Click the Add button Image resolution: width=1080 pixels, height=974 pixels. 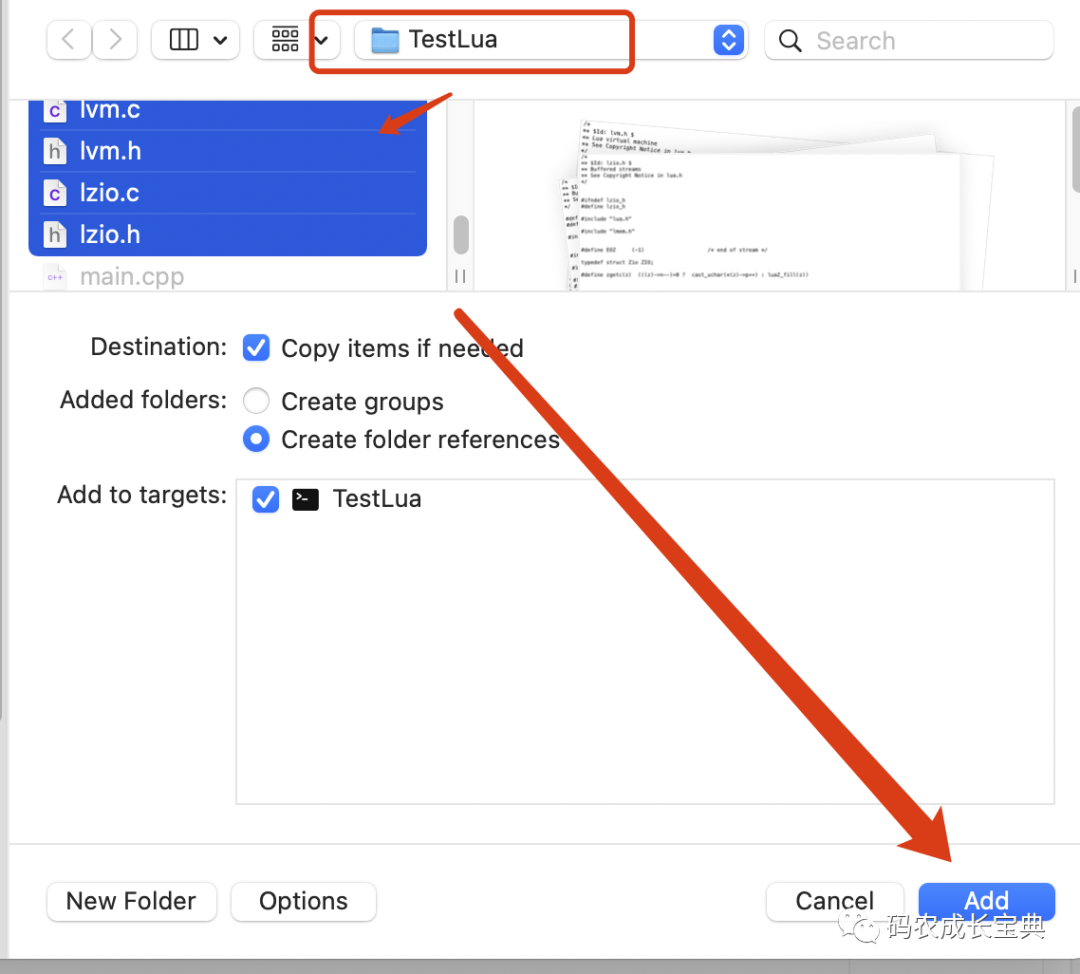[x=986, y=901]
